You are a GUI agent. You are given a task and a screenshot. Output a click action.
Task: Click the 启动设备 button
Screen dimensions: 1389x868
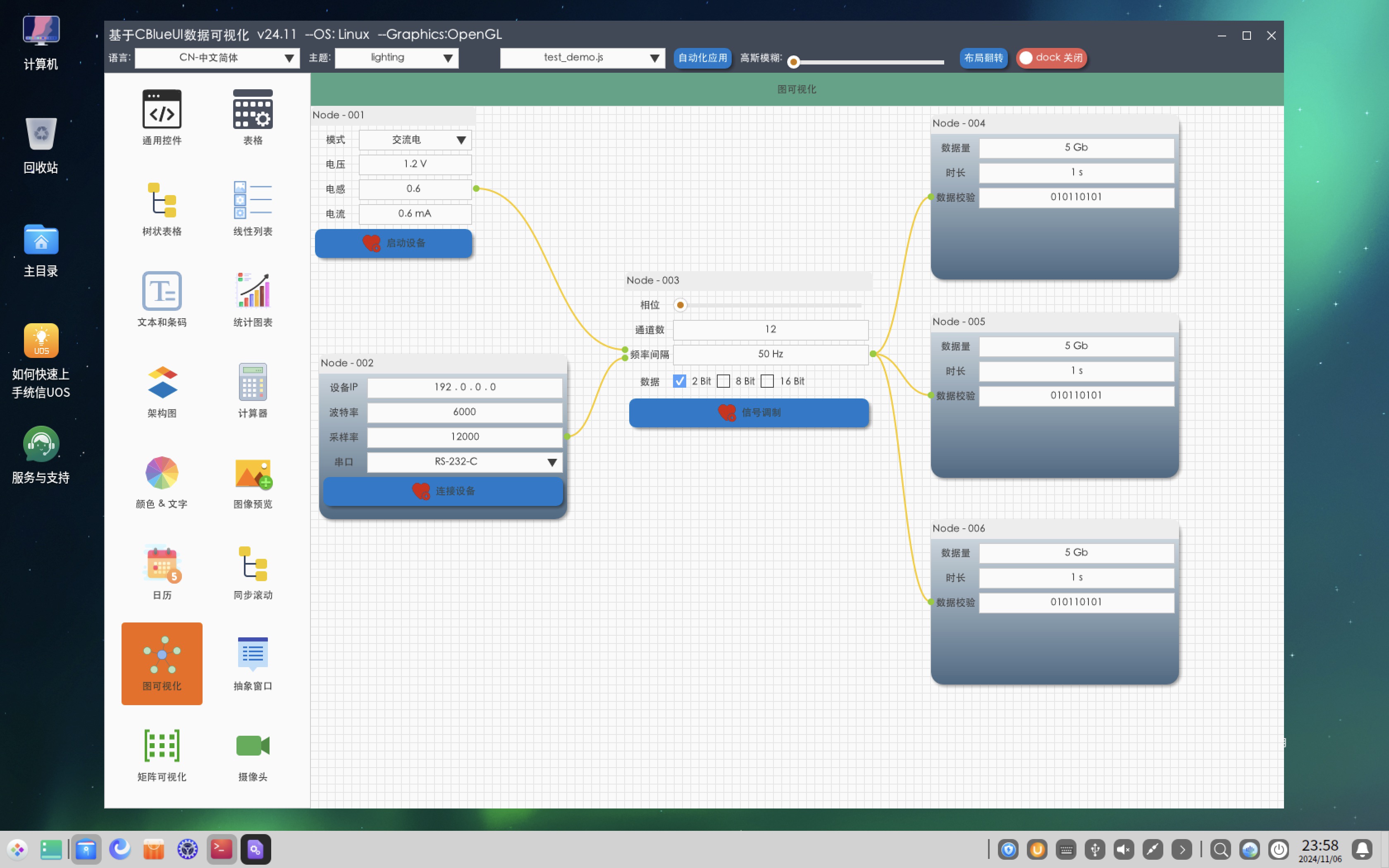pyautogui.click(x=394, y=243)
